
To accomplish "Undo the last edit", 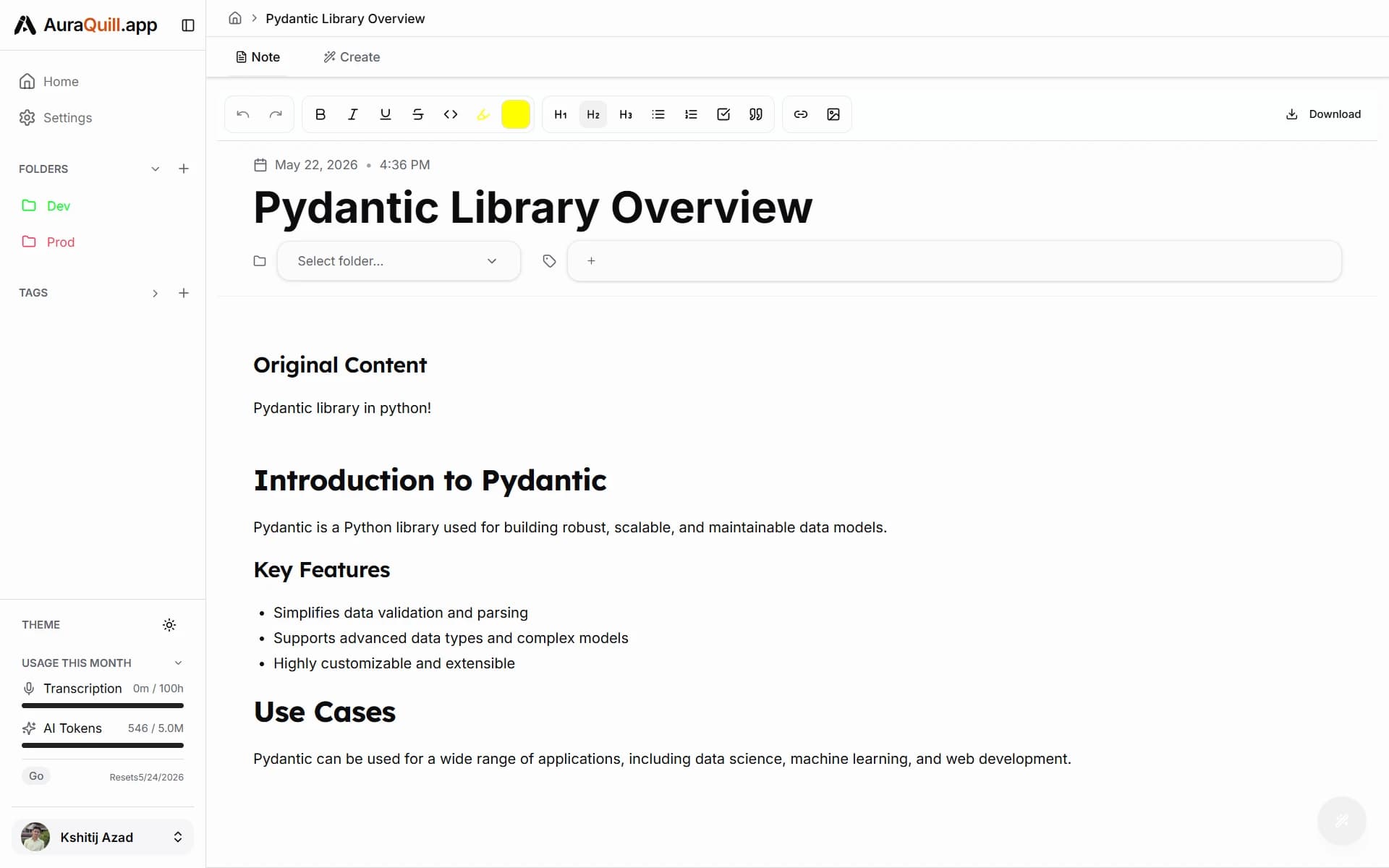I will pos(243,114).
